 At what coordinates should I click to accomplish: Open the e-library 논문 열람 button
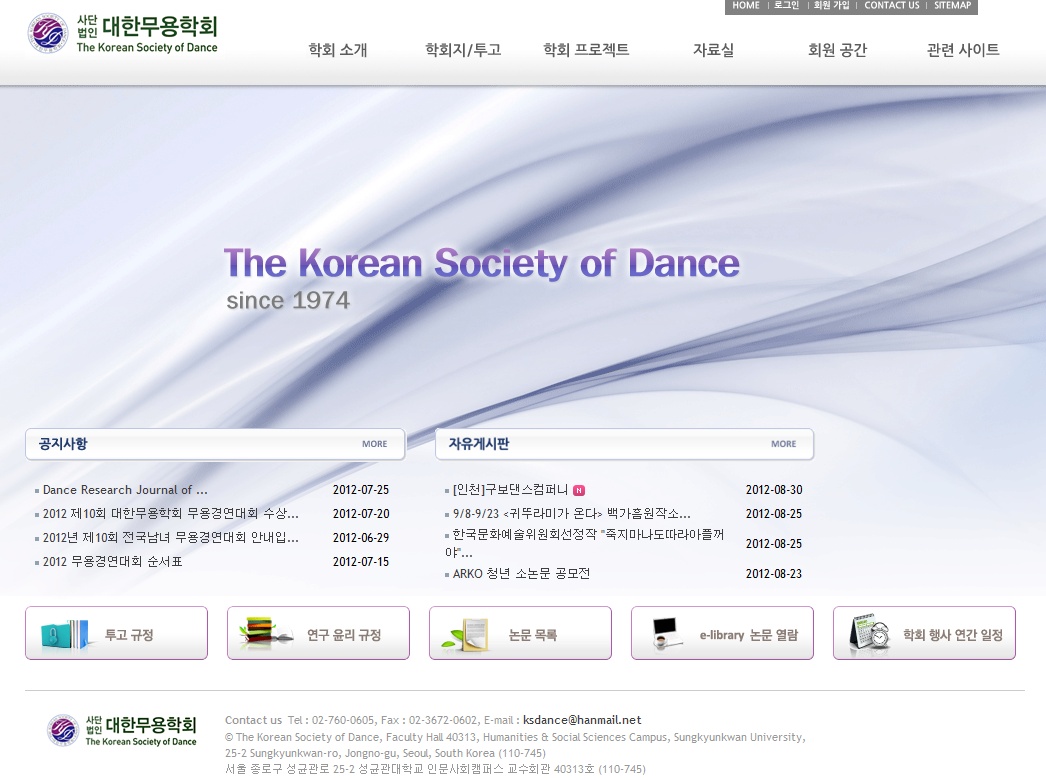[722, 633]
